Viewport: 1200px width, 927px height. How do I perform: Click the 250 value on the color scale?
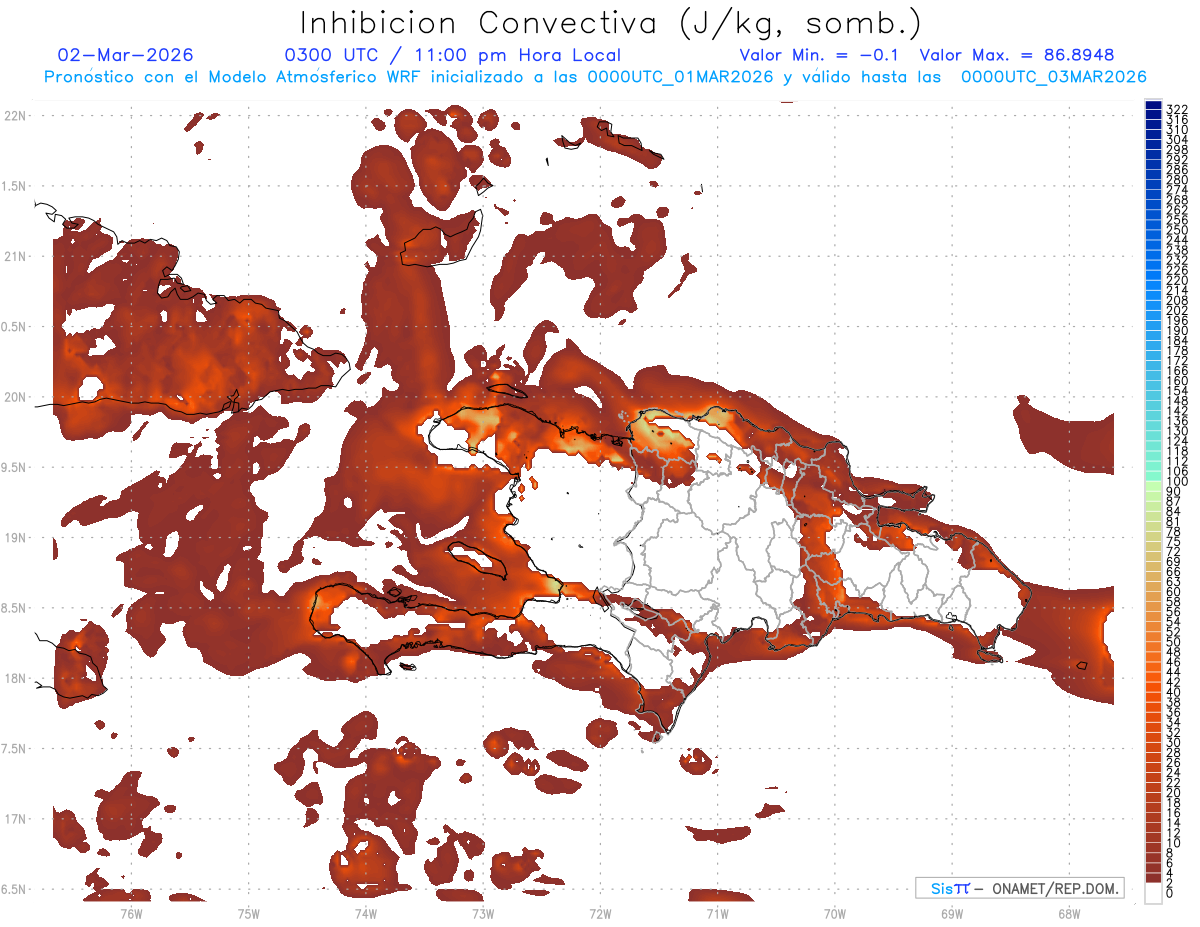1177,230
